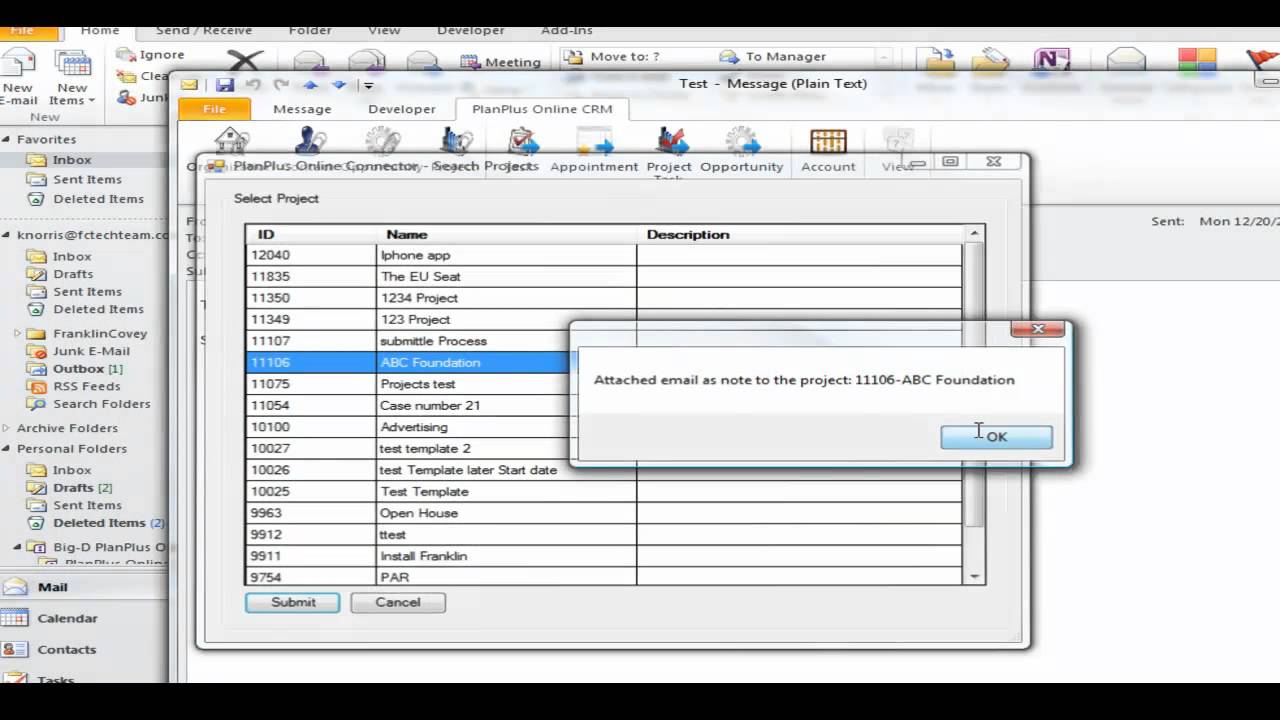Click the ID column header

[311, 234]
